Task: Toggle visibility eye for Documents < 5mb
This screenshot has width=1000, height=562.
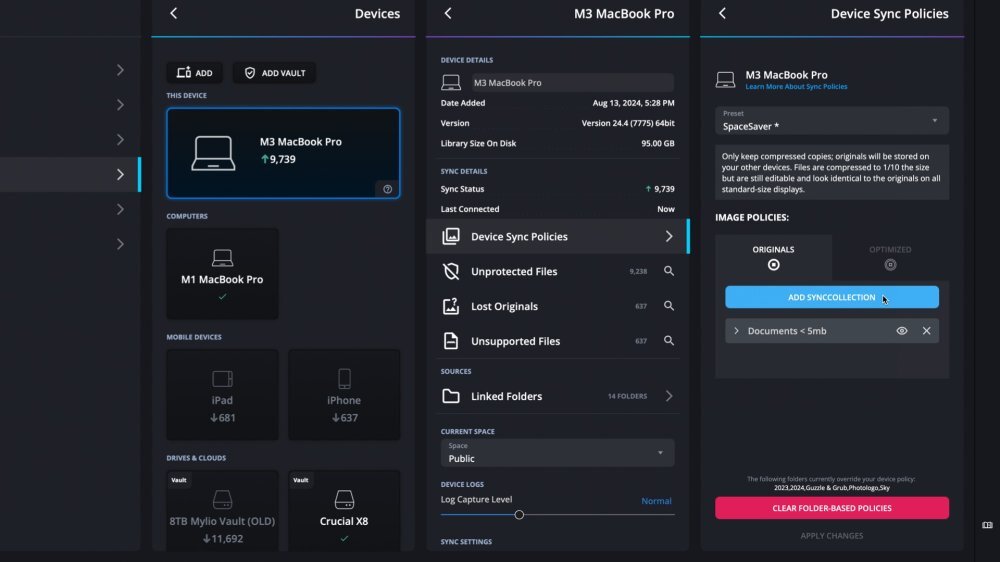Action: point(902,331)
